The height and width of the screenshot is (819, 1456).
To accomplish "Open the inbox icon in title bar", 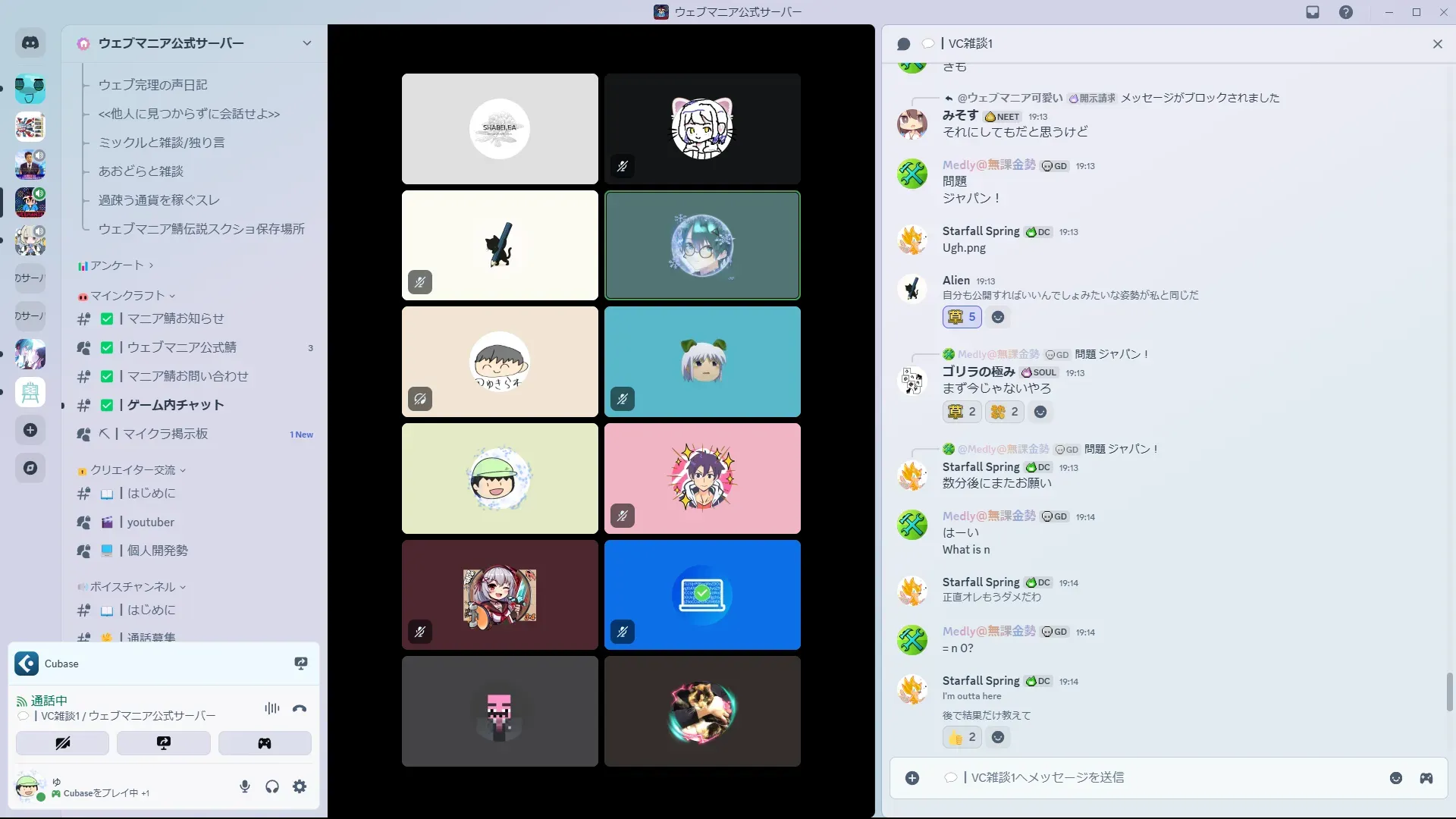I will (1313, 12).
